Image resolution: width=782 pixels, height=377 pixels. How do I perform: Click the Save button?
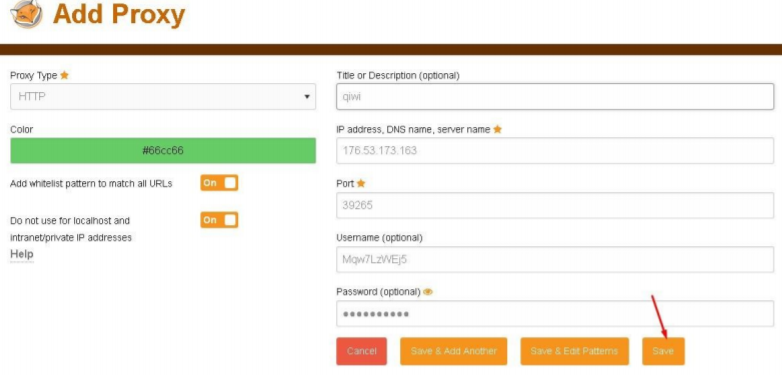[663, 351]
